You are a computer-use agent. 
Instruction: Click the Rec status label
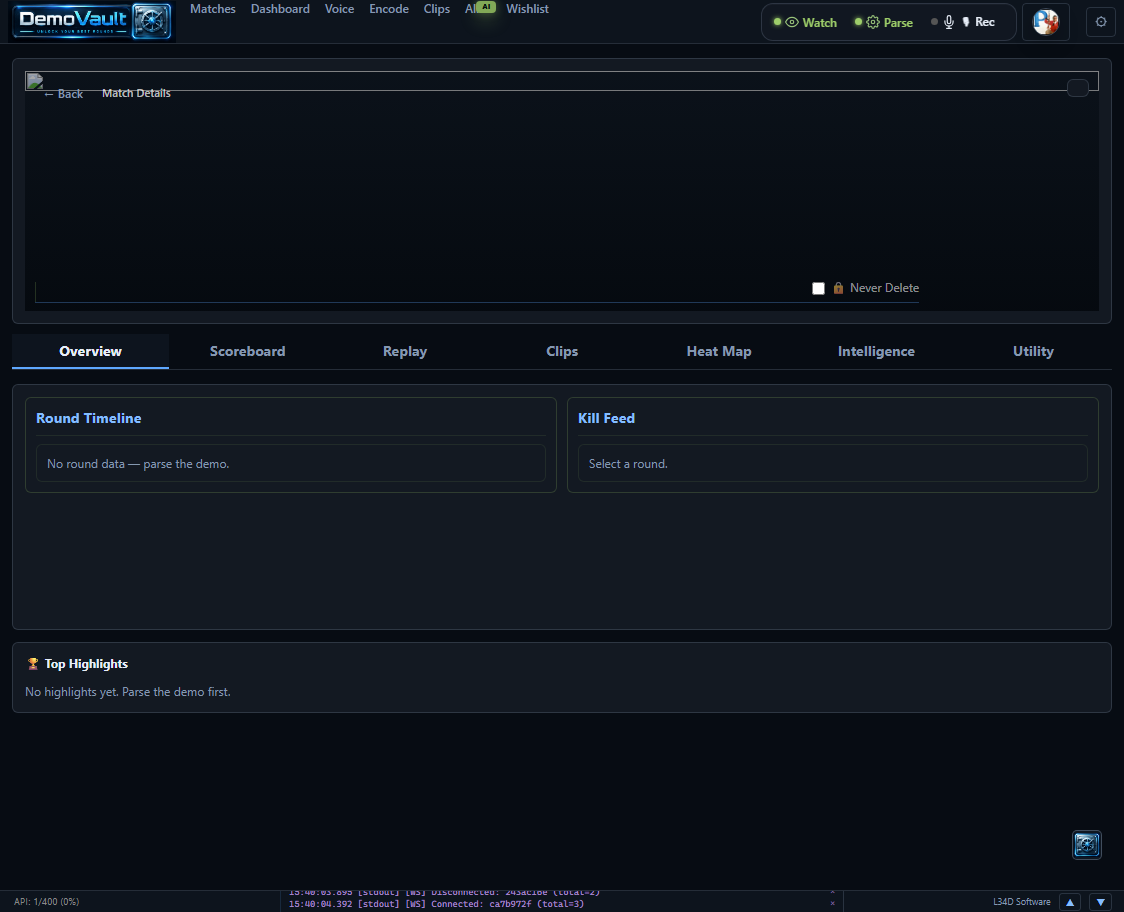pos(985,22)
